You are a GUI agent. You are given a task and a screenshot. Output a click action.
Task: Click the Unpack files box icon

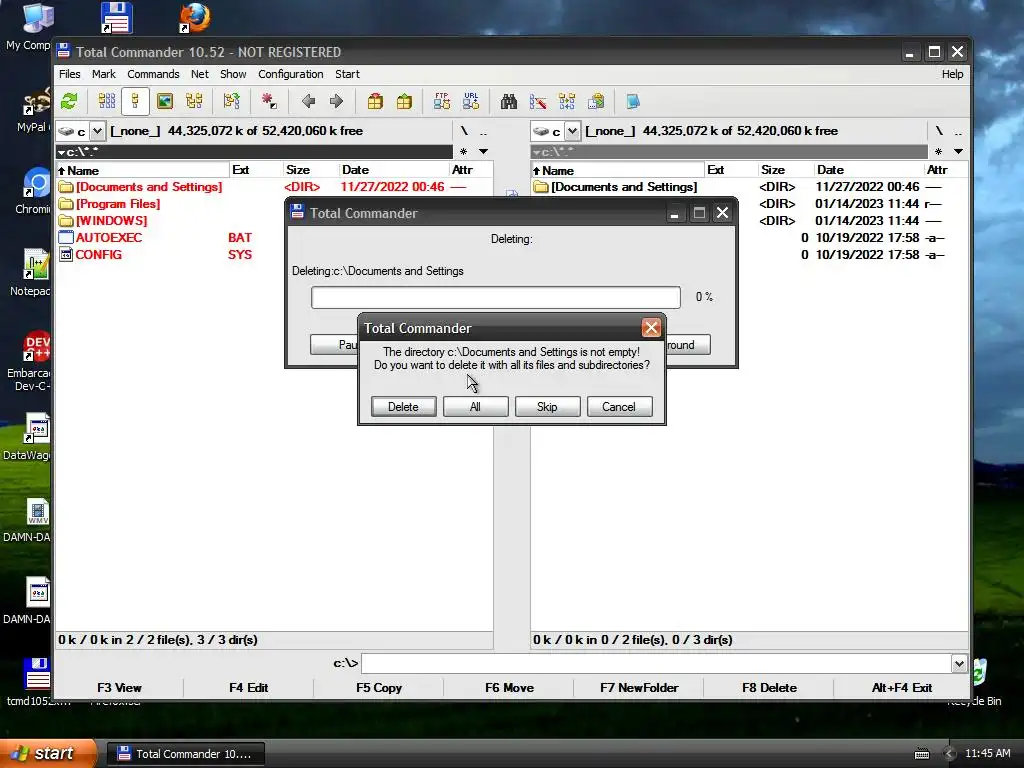[404, 101]
